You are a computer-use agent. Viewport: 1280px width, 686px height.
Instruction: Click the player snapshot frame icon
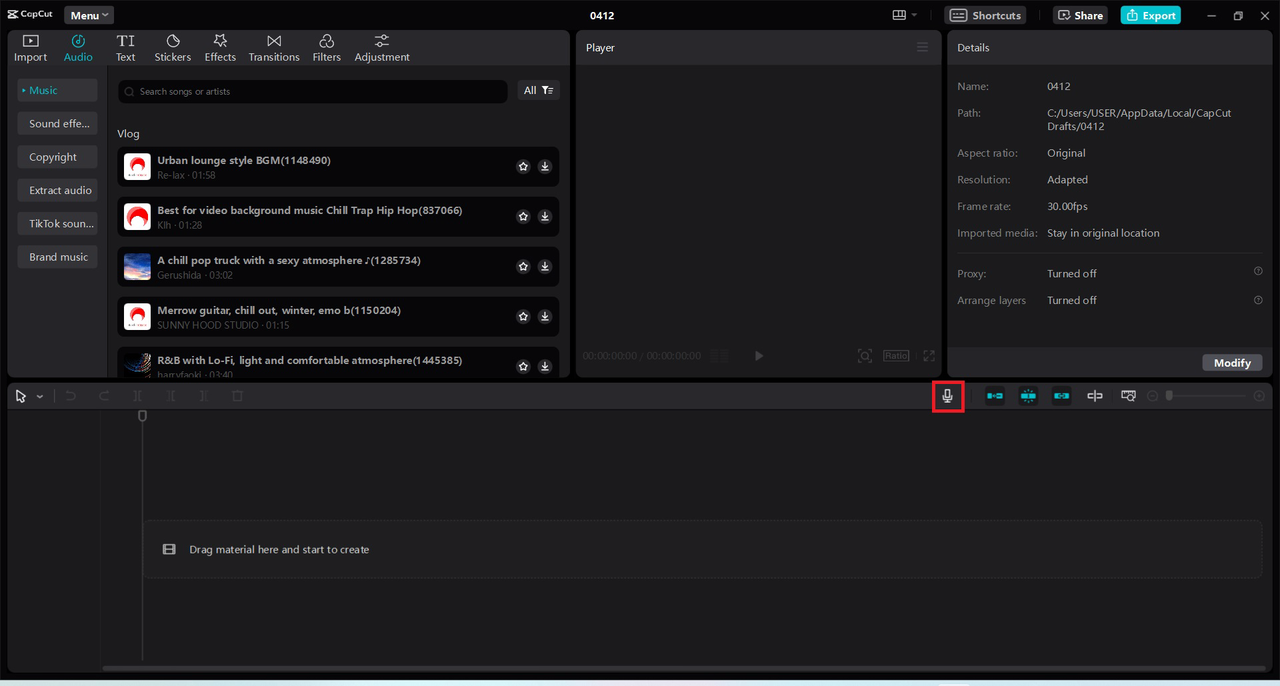865,356
